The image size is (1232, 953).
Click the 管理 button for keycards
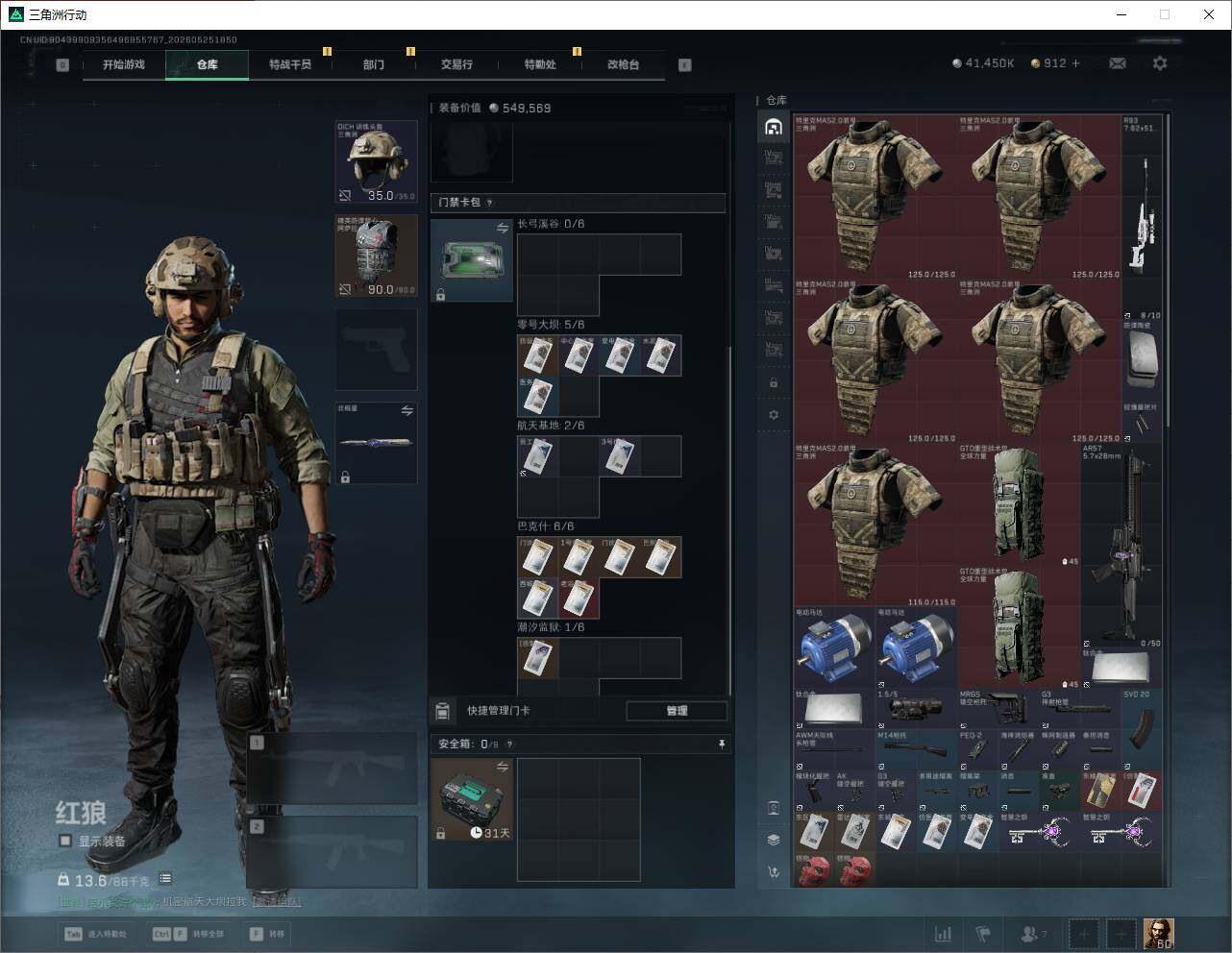click(x=677, y=711)
